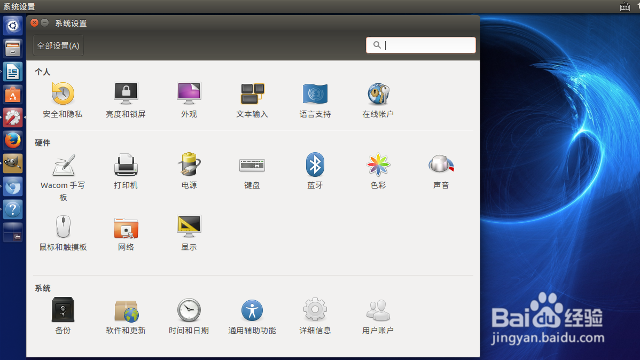Open the 显示 display settings
This screenshot has height=360, width=640.
pos(189,233)
